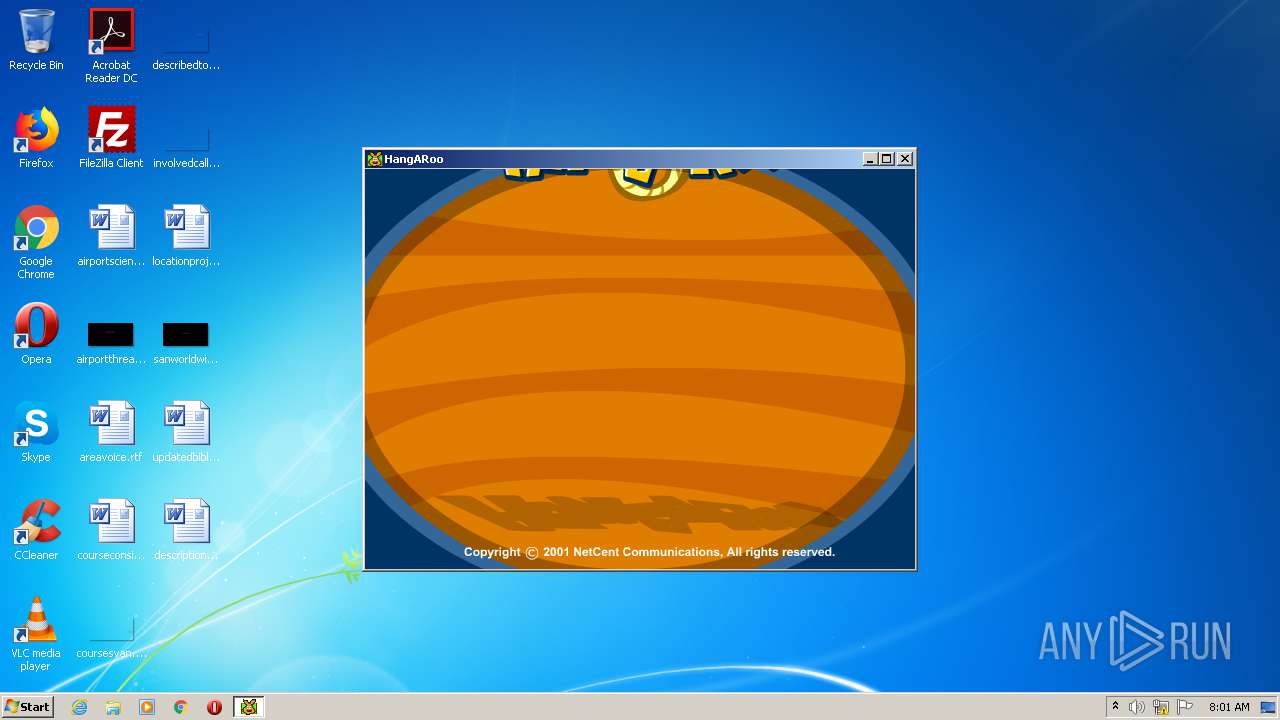Open Internet Explorer from the taskbar
The height and width of the screenshot is (720, 1280).
[x=79, y=707]
